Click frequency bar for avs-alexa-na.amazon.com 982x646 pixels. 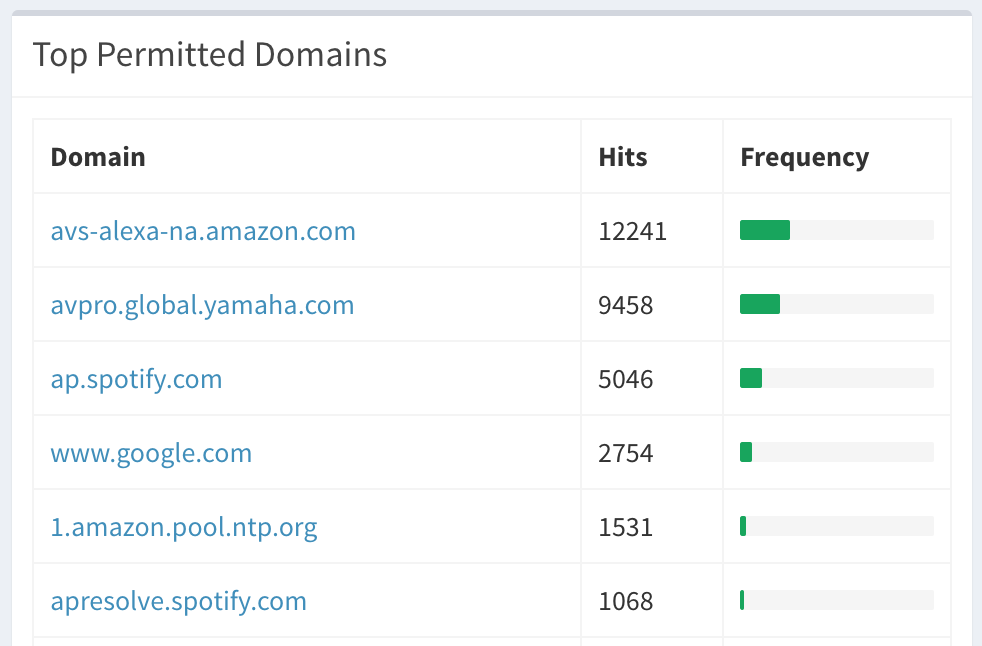pos(837,230)
